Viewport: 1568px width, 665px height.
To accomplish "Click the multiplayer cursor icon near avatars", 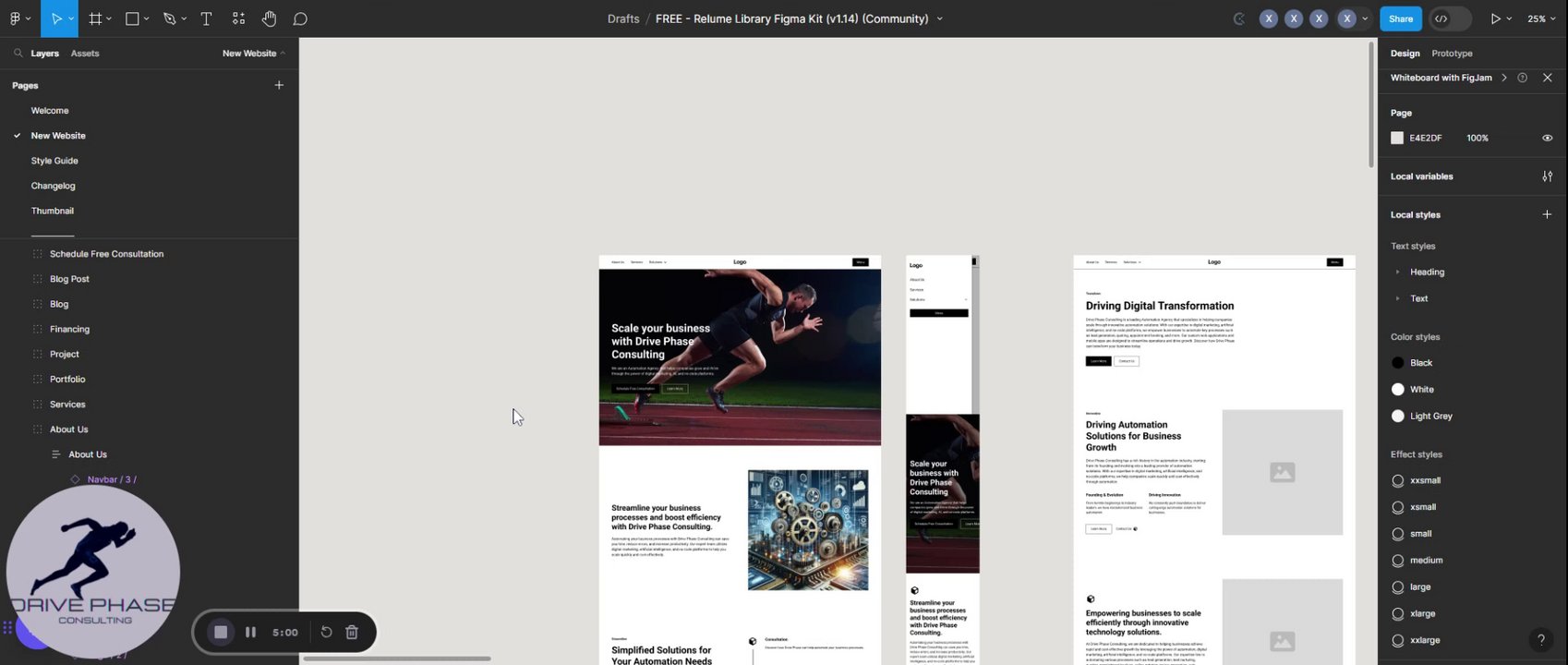I will pyautogui.click(x=1239, y=18).
